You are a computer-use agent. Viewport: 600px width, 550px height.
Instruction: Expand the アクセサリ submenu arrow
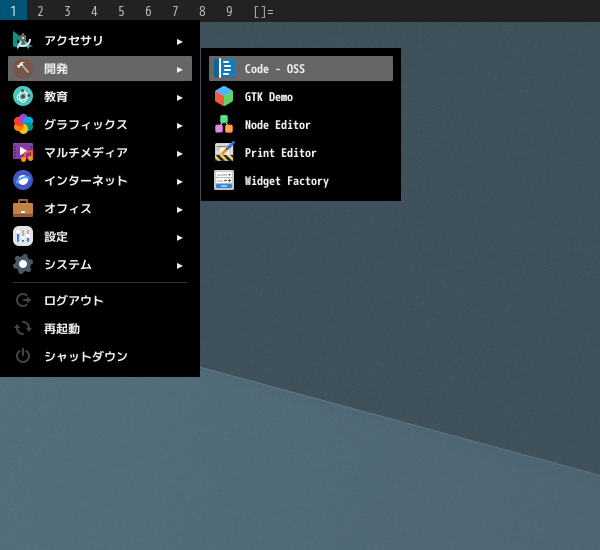(x=179, y=41)
